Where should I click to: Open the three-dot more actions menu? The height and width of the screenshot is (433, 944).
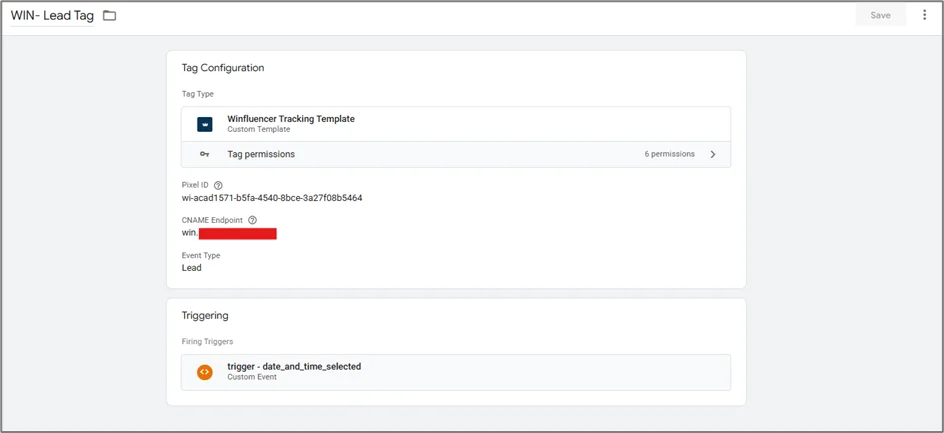[x=924, y=15]
